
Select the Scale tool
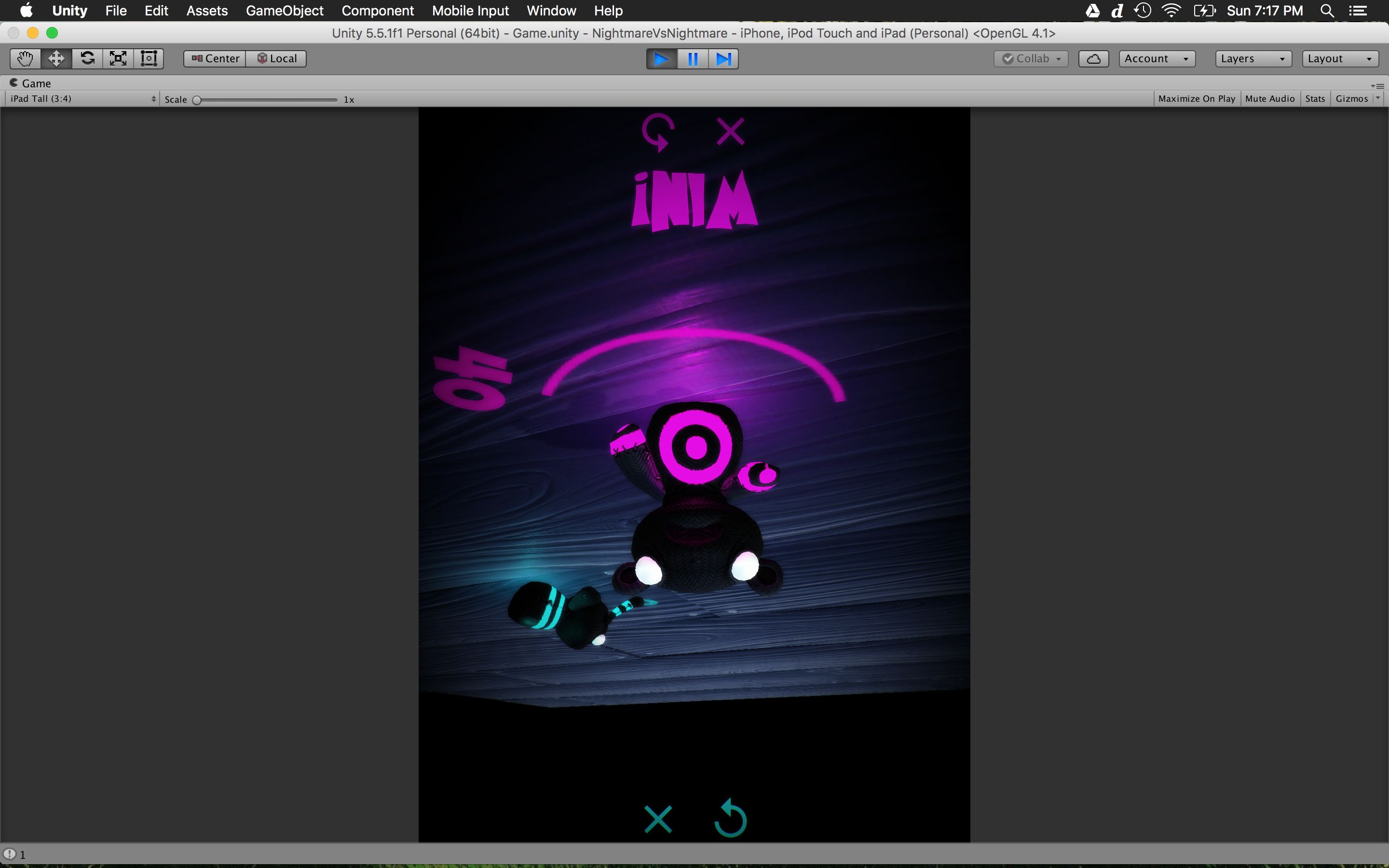(x=118, y=58)
